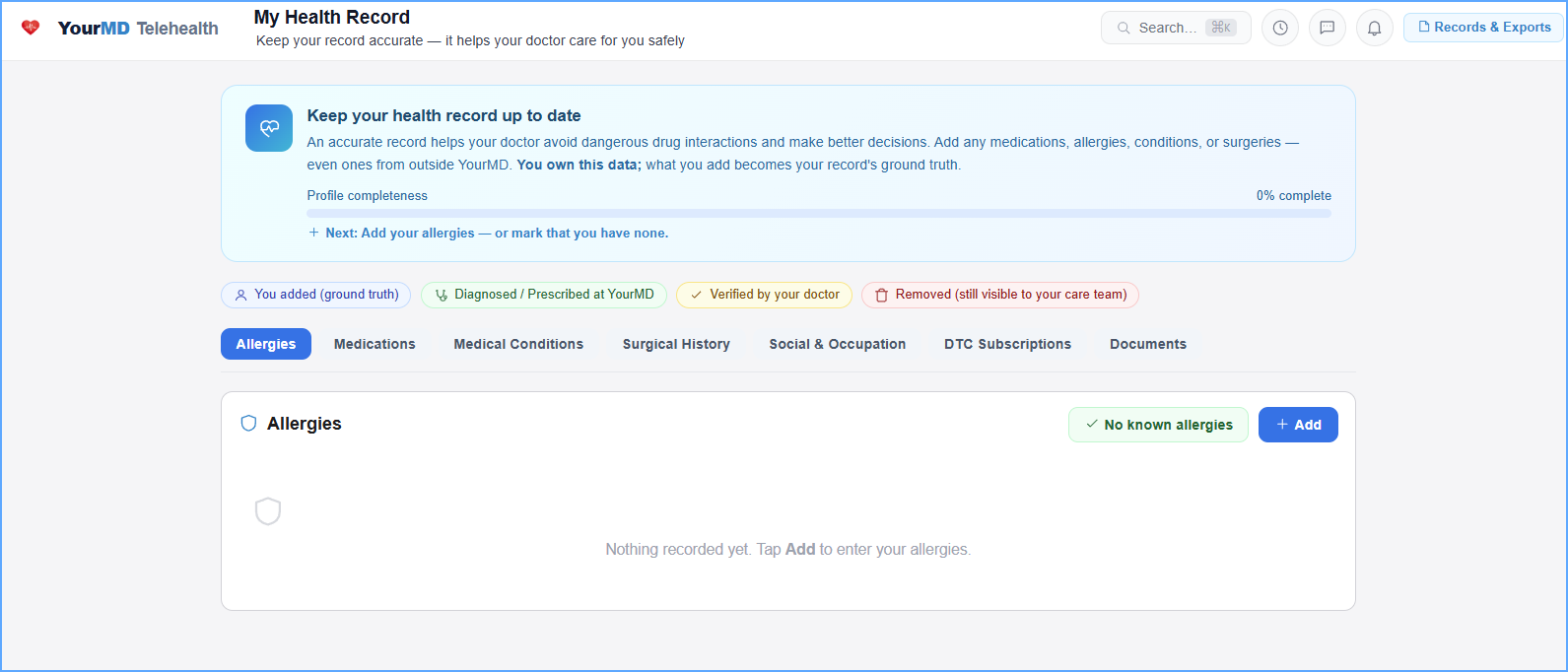Click the Profile completeness label
Screen dimensions: 1568x672
click(x=368, y=196)
